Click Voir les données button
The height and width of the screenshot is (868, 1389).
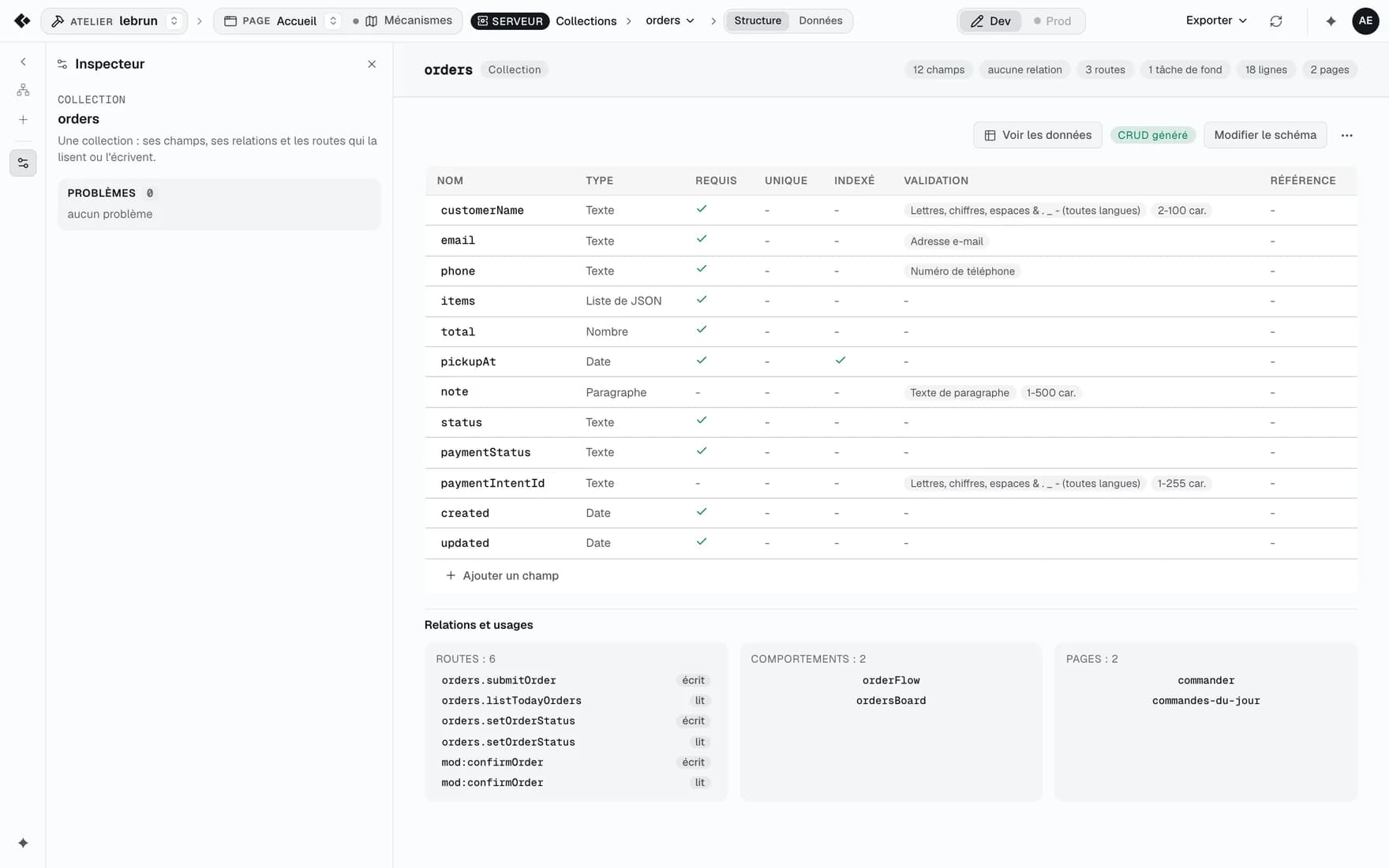[1037, 136]
